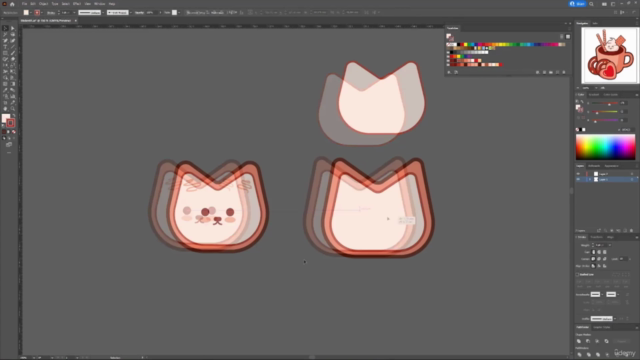Viewport: 640px width, 360px height.
Task: Delete swatch in Swatches panel
Action: tap(564, 72)
